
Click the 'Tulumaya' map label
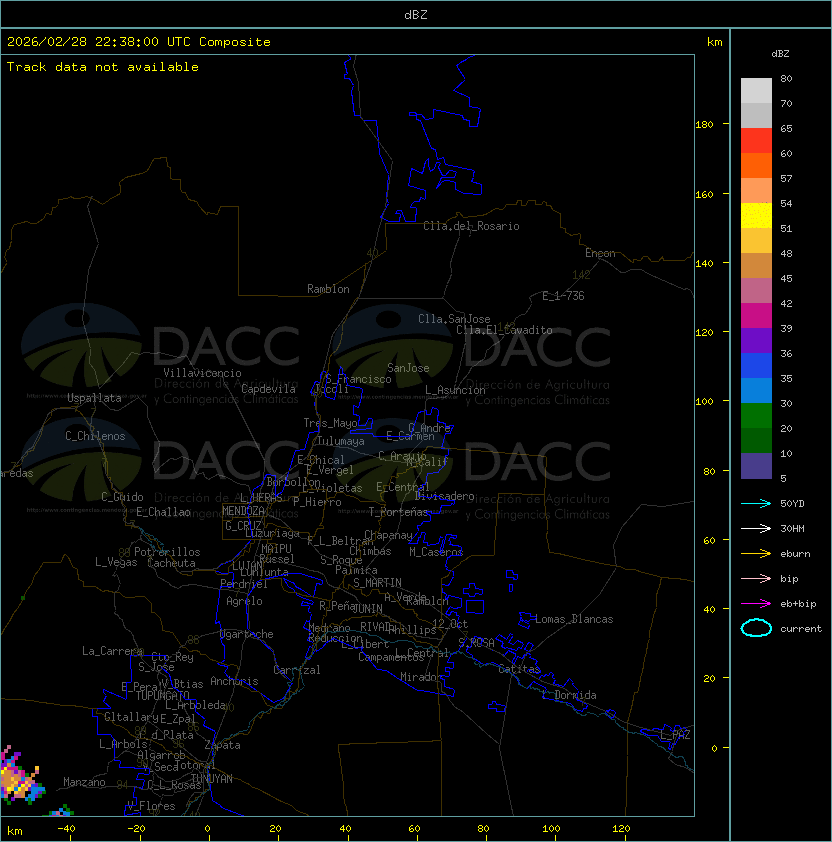(341, 441)
